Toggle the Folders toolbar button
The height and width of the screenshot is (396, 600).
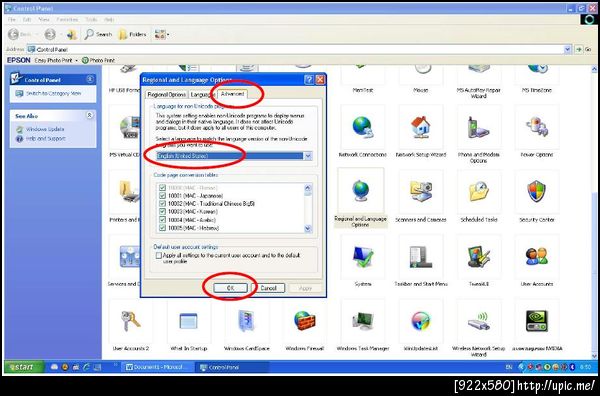pos(132,34)
